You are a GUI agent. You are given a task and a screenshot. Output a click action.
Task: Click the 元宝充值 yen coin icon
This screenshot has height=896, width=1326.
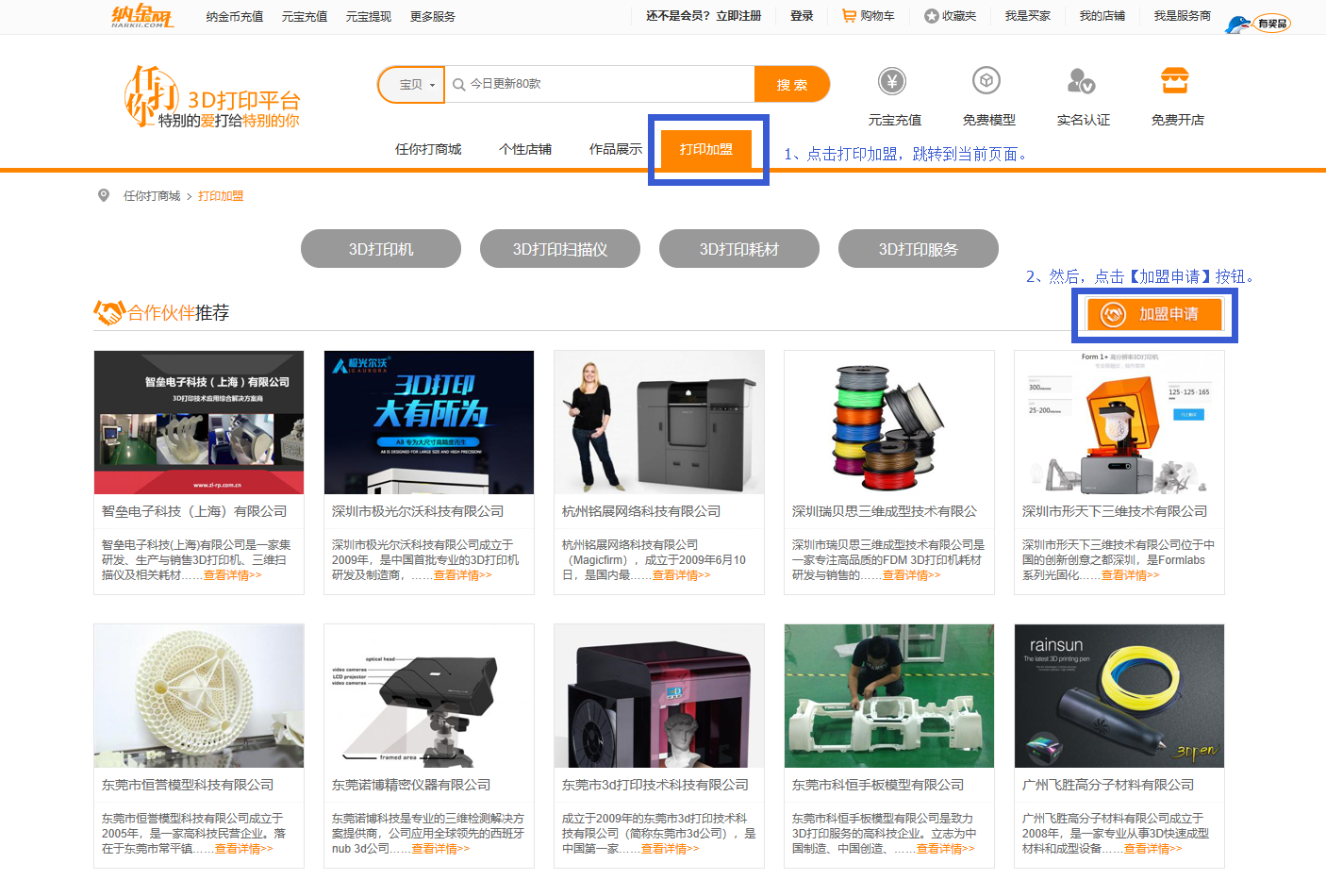tap(891, 82)
